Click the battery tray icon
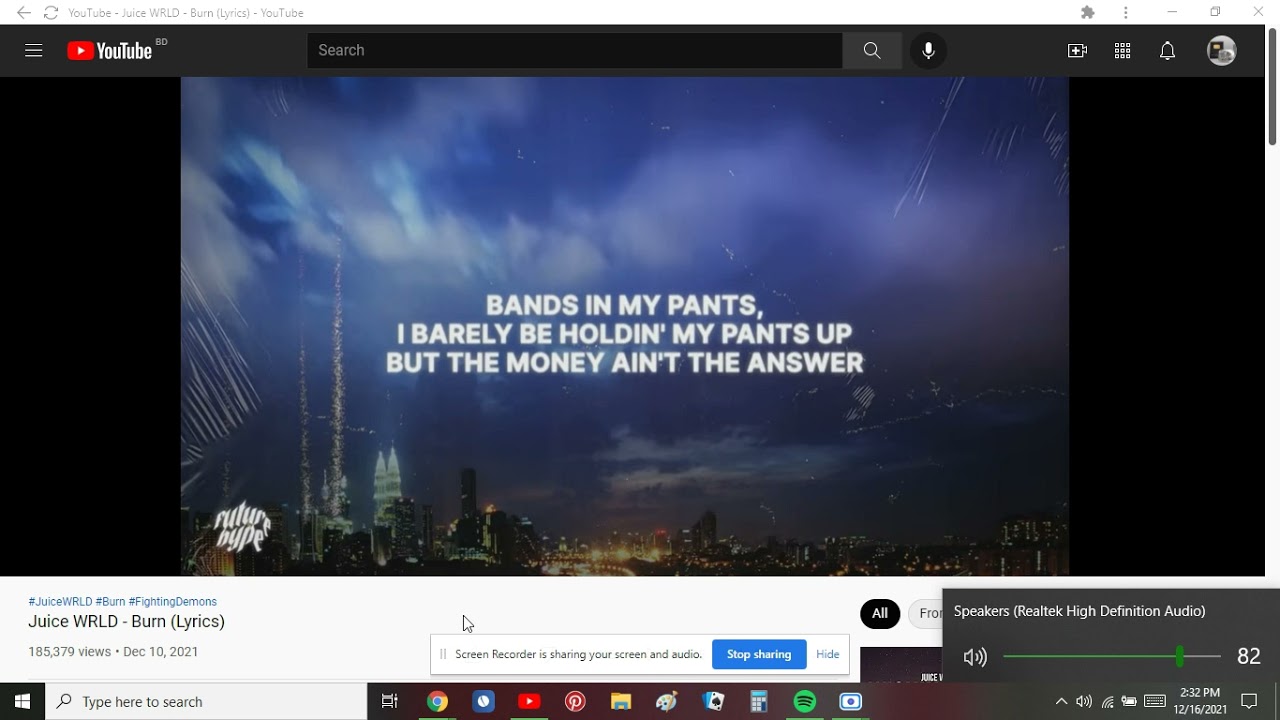 [1129, 701]
